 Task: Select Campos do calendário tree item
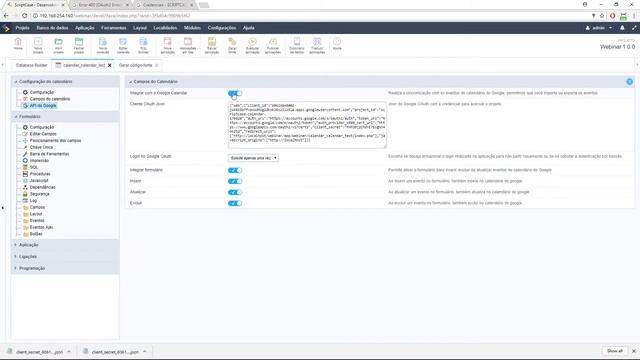click(50, 99)
